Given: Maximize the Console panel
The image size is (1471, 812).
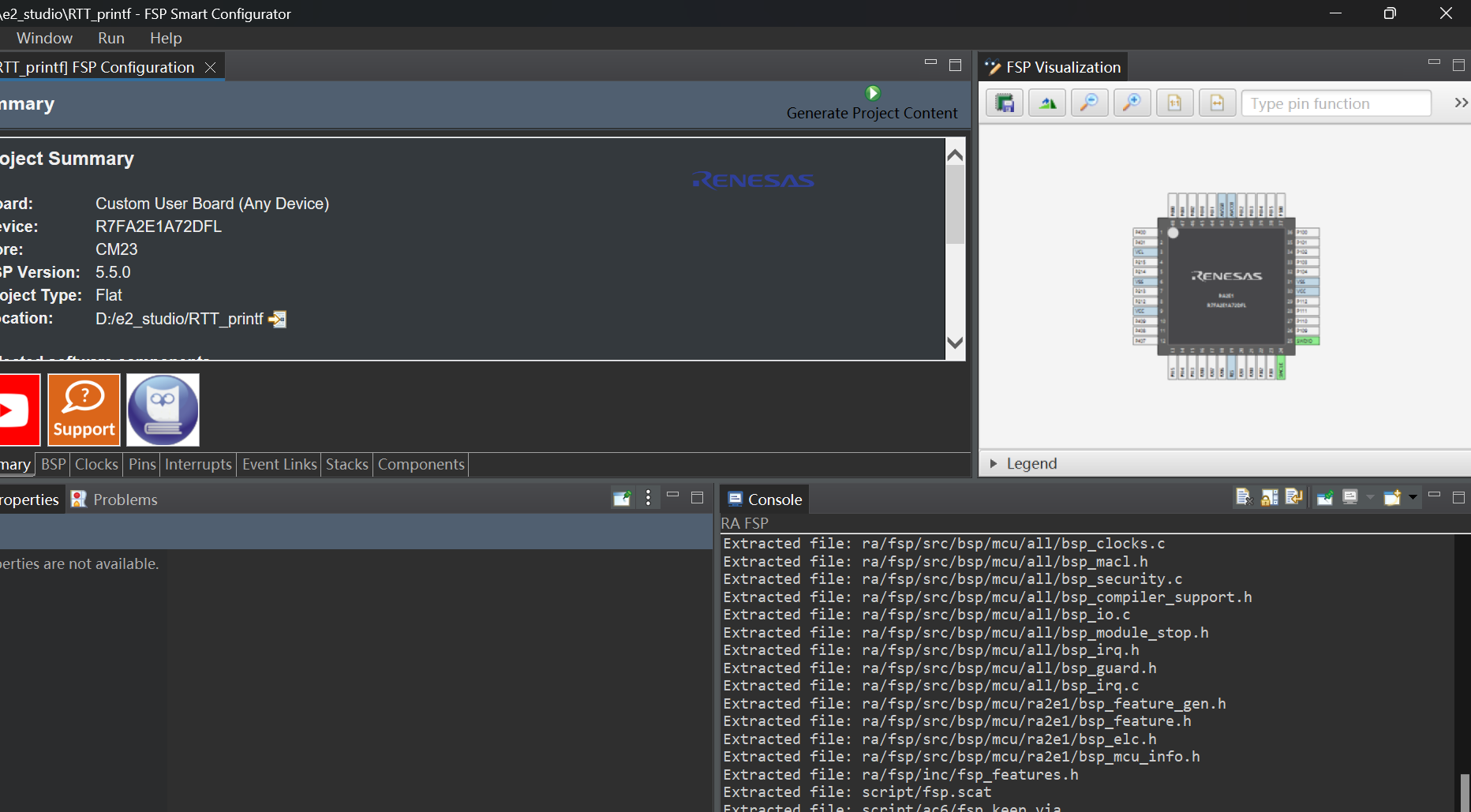Looking at the screenshot, I should [1458, 497].
